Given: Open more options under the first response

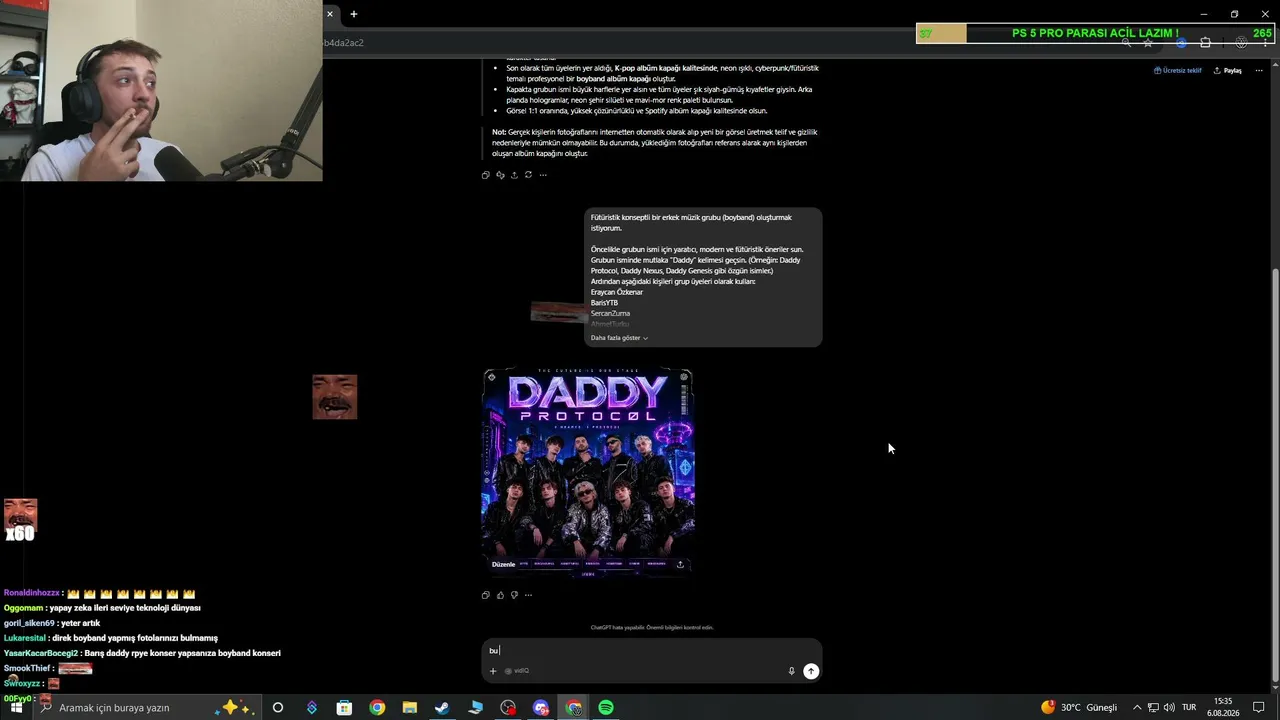Looking at the screenshot, I should tap(543, 175).
